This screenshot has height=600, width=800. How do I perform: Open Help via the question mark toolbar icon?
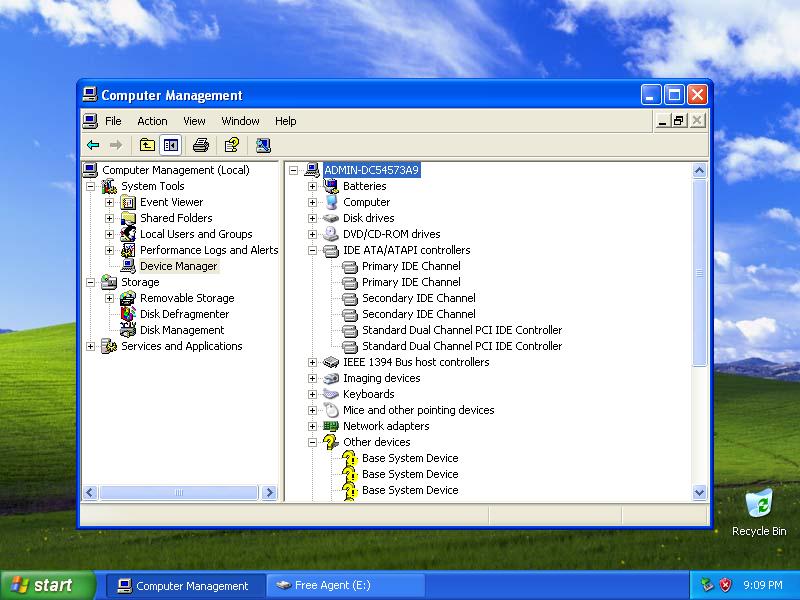(x=232, y=145)
